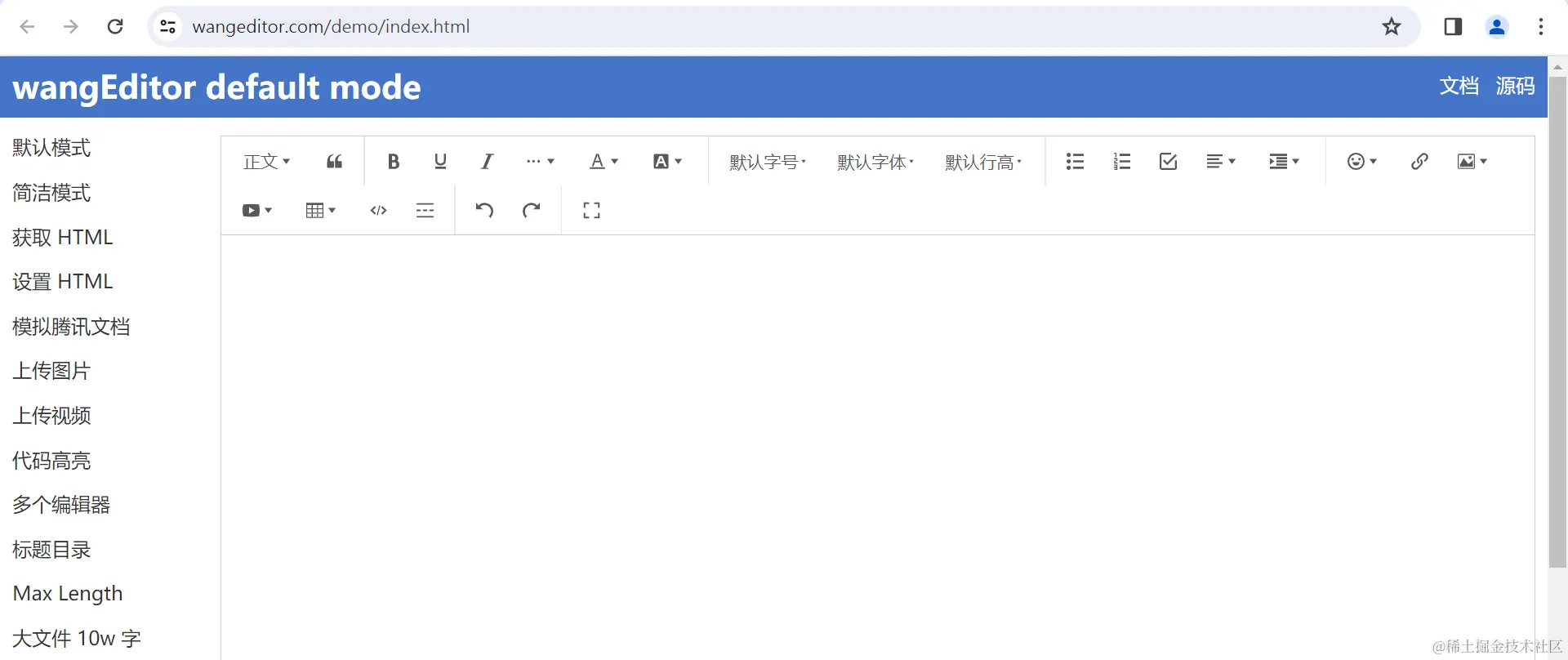
Task: Open the insert video menu
Action: (256, 211)
